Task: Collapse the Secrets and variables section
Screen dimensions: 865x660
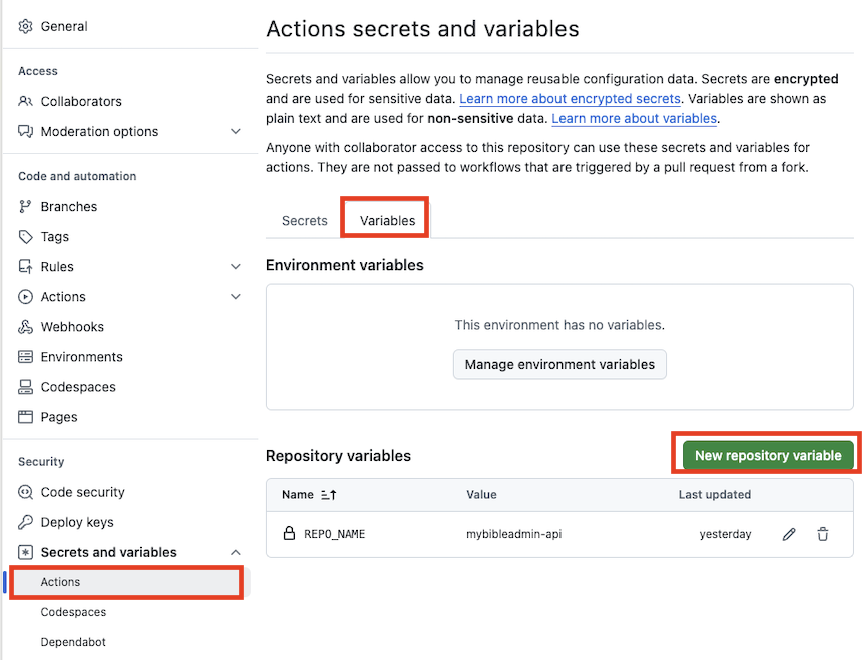Action: [236, 552]
